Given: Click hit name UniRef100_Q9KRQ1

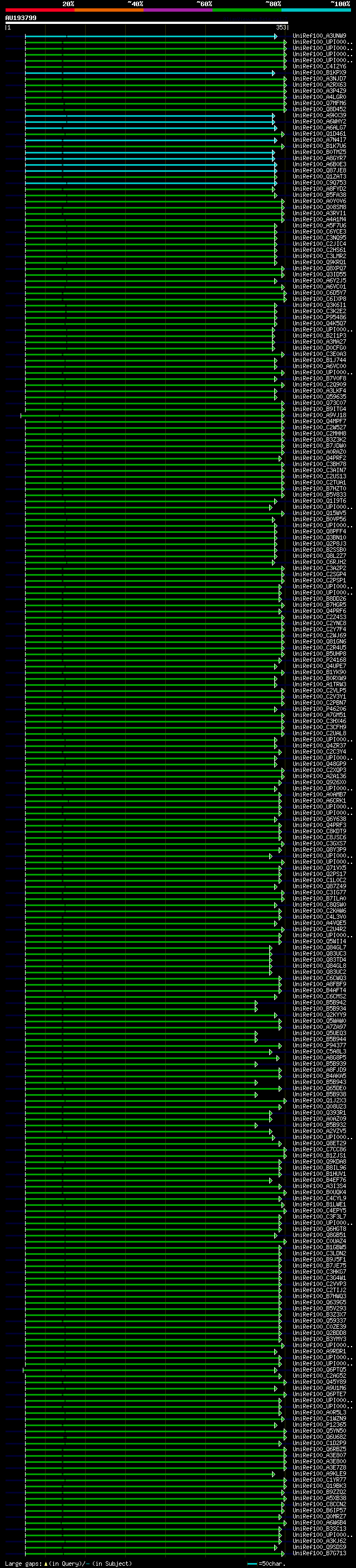Looking at the screenshot, I should 319,263.
